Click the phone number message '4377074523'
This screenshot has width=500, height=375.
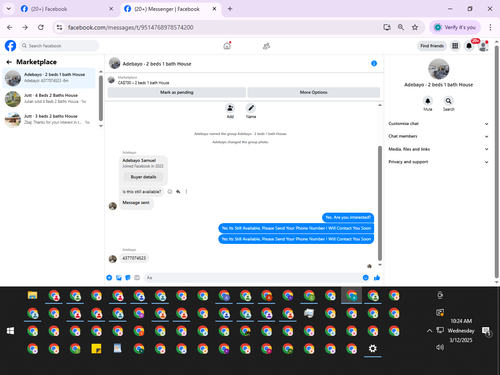(134, 258)
